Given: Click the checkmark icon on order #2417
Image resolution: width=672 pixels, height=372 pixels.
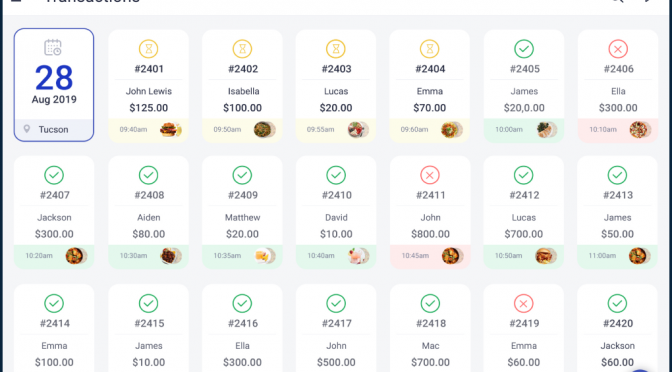Looking at the screenshot, I should coord(336,303).
